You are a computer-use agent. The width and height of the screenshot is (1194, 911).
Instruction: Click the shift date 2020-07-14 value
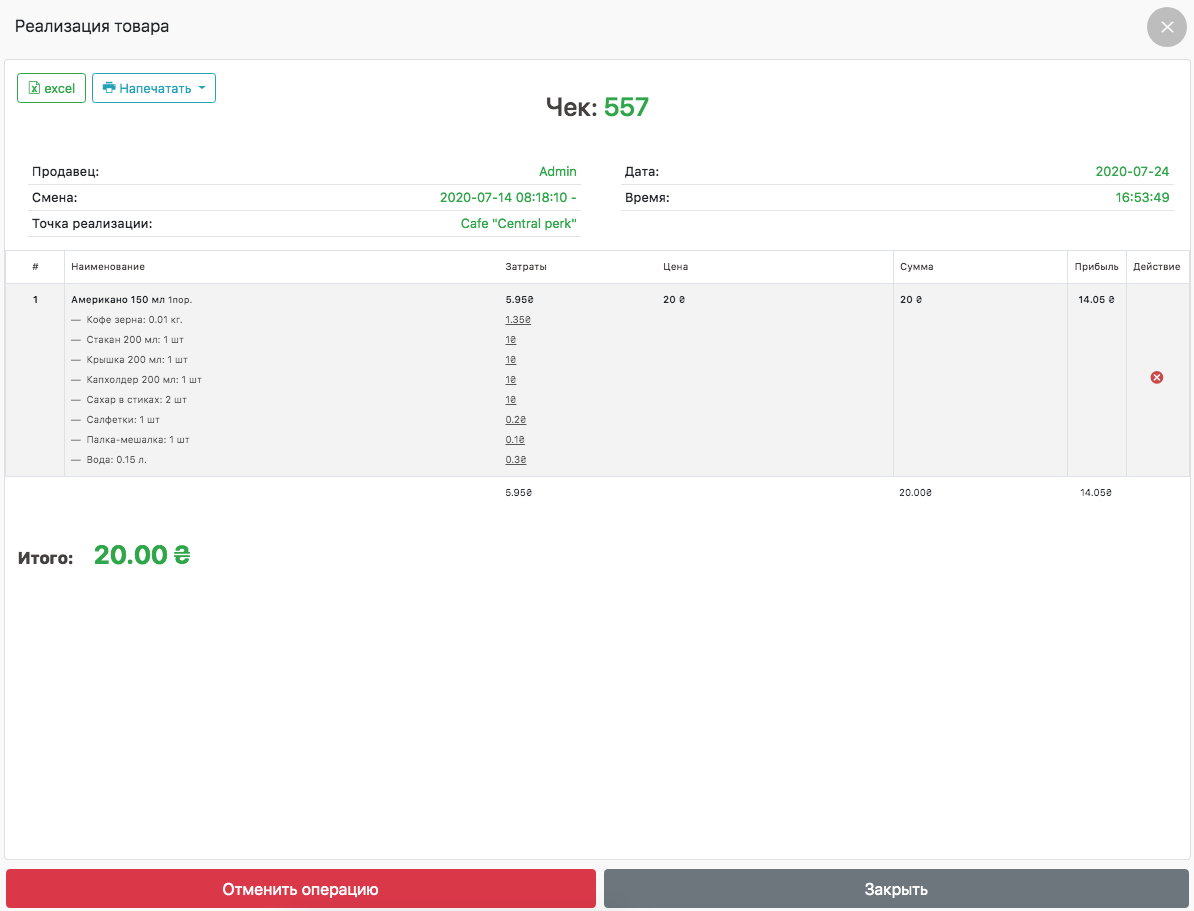point(507,198)
